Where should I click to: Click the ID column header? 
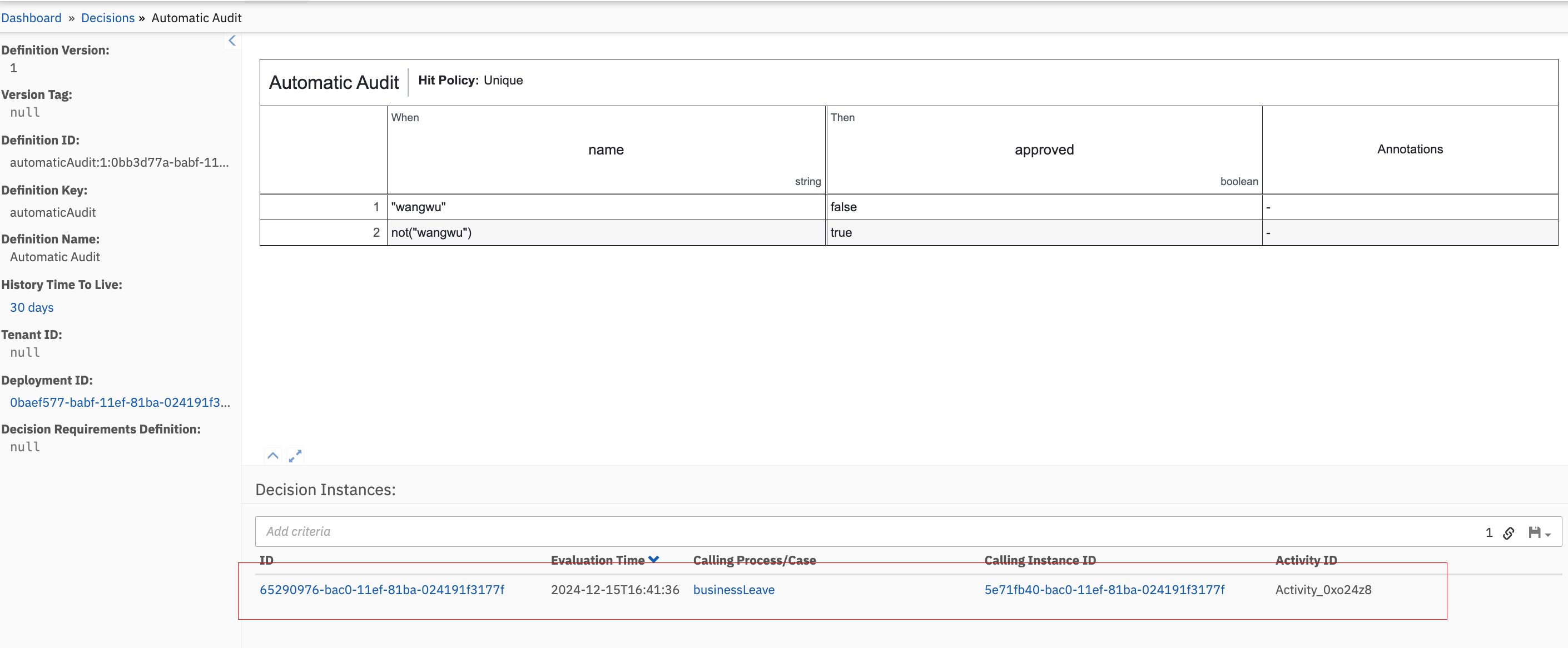point(266,560)
